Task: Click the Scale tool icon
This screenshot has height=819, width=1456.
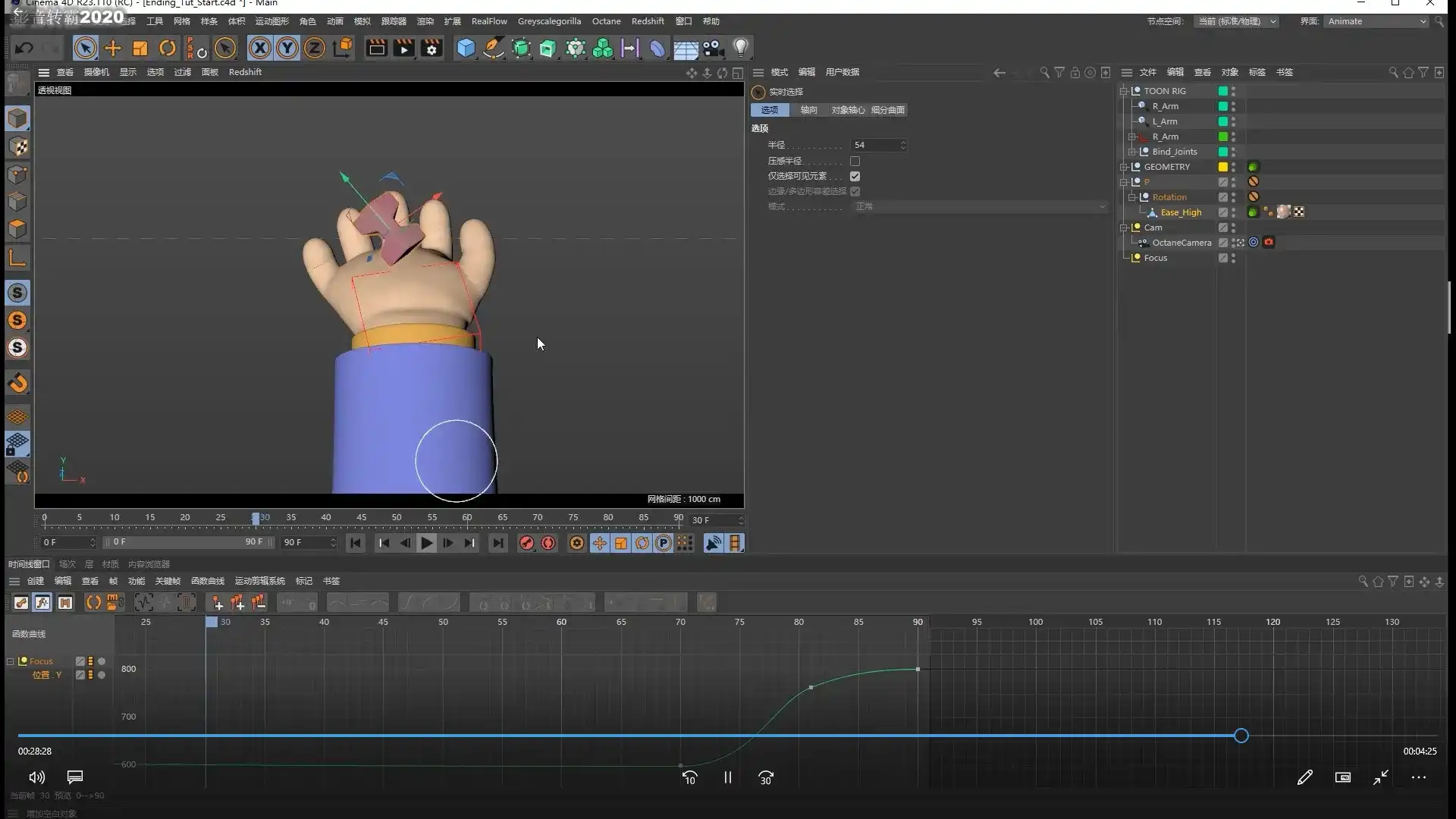Action: pos(140,49)
